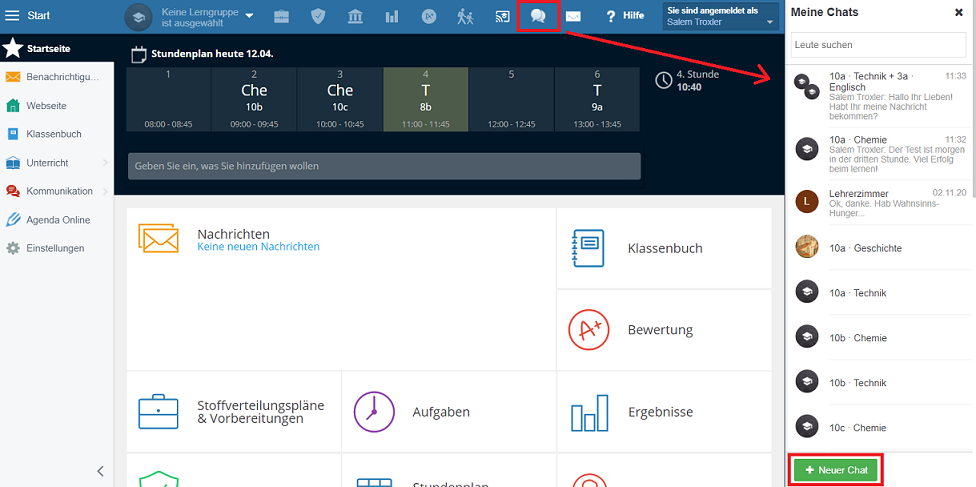Open the briefcase icon in top toolbar
Screen dimensions: 976x487
281,17
